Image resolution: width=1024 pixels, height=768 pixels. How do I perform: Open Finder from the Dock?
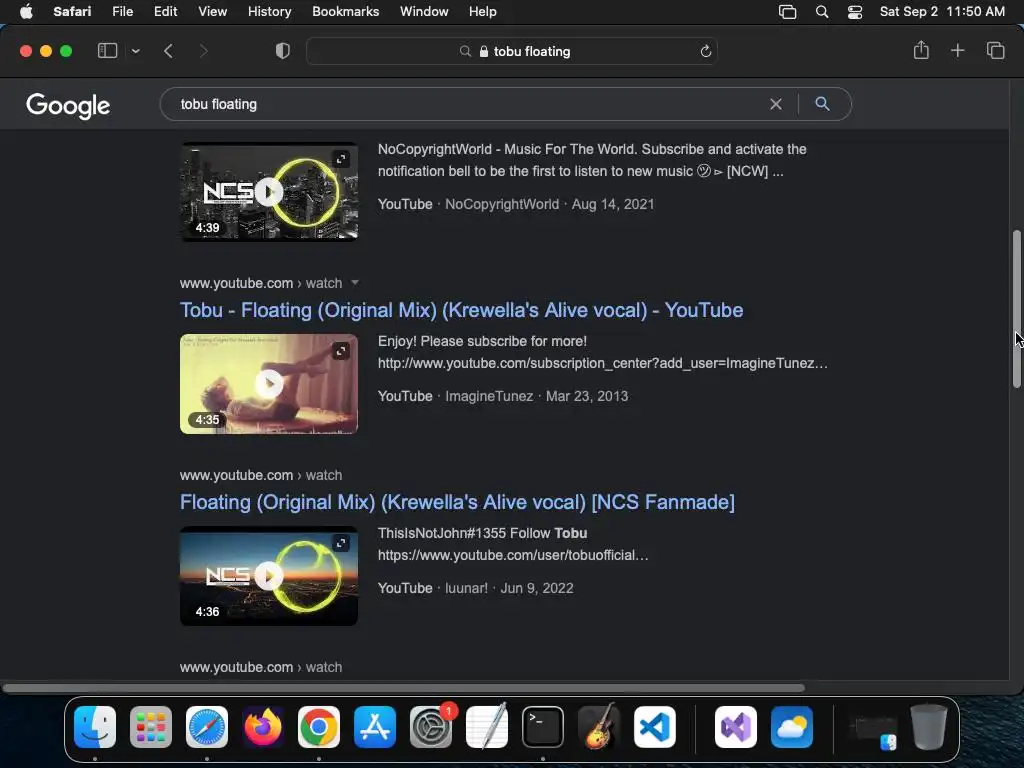pyautogui.click(x=95, y=727)
